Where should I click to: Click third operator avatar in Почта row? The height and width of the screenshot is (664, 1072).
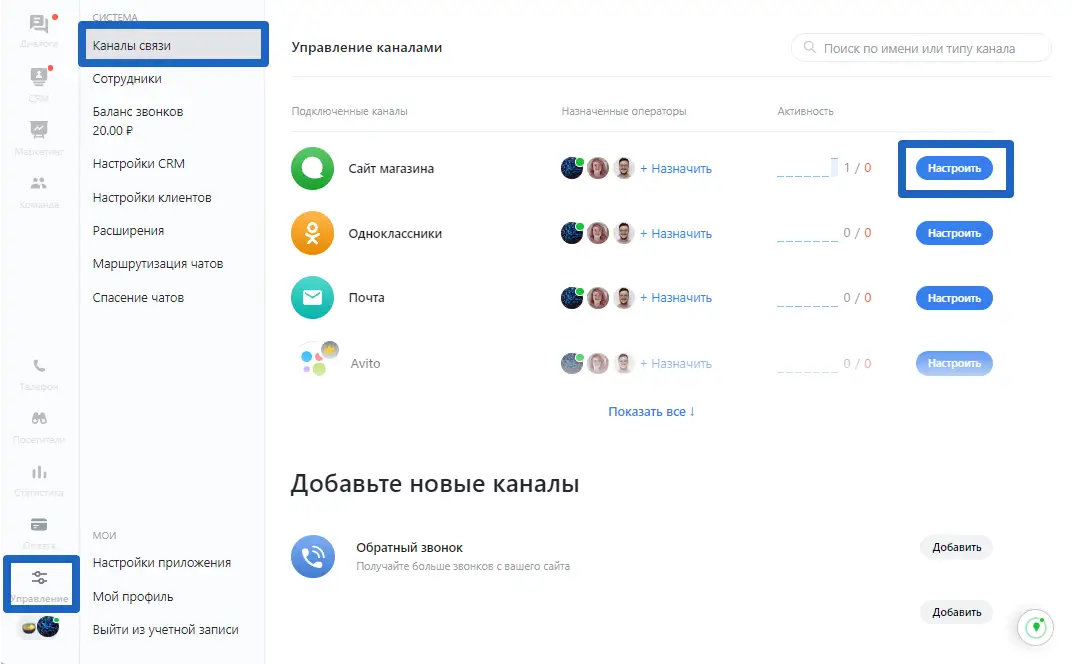click(x=624, y=297)
